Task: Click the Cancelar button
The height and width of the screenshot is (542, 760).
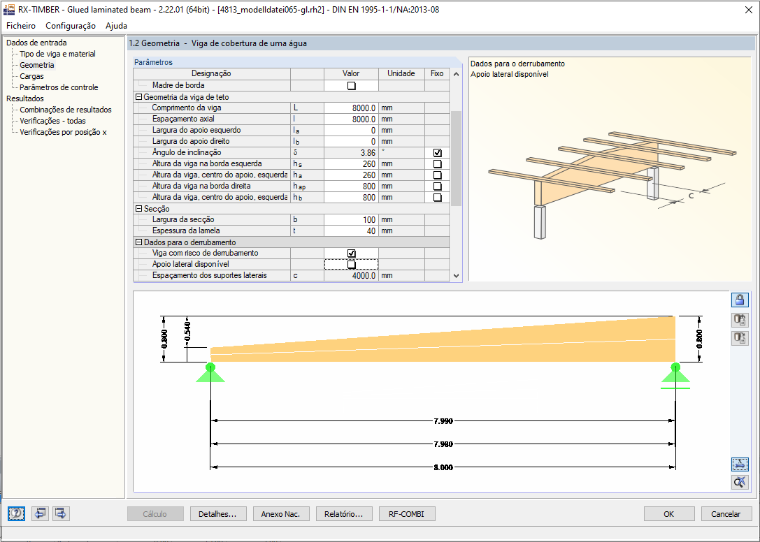Action: (x=726, y=514)
